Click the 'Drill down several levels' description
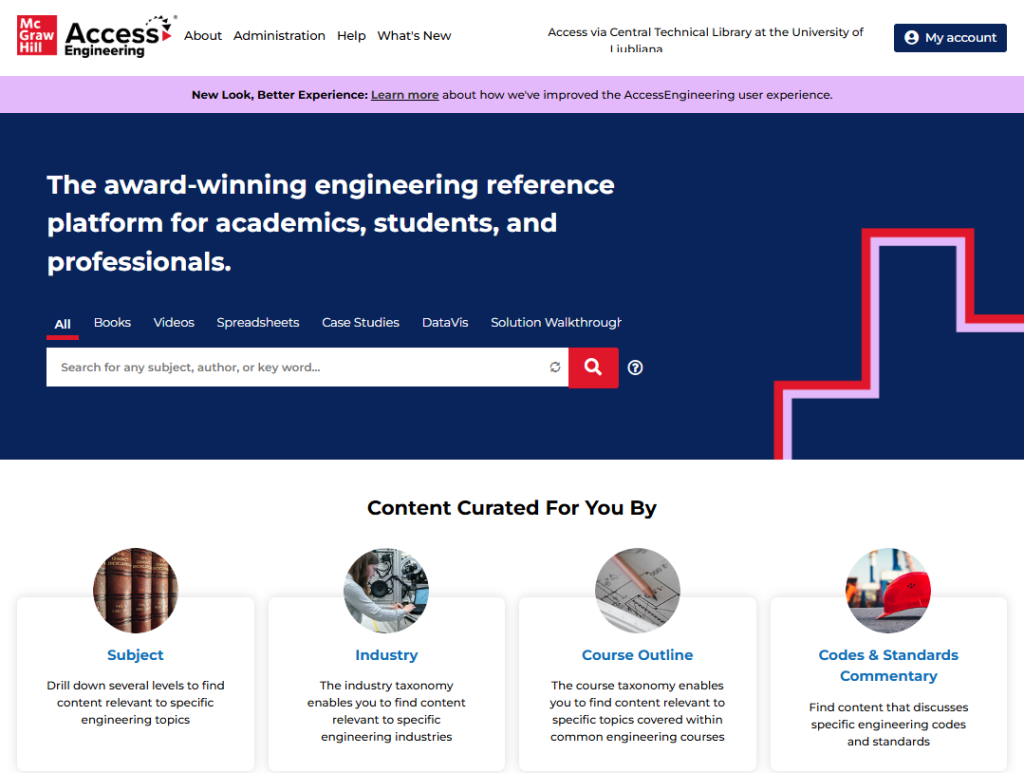Screen dimensions: 1024x773 [x=135, y=702]
